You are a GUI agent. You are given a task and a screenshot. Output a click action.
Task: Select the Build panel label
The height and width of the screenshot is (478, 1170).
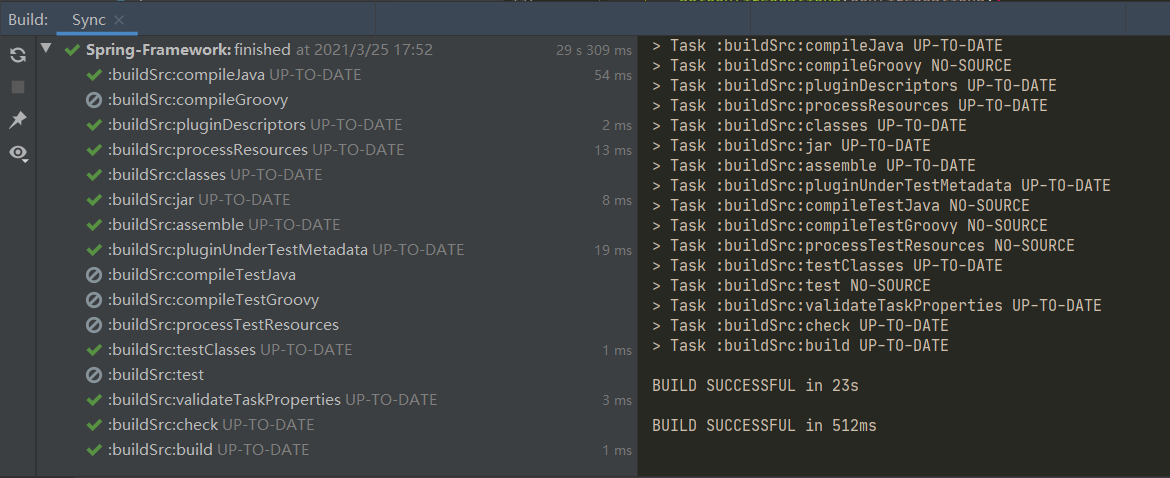pos(28,20)
